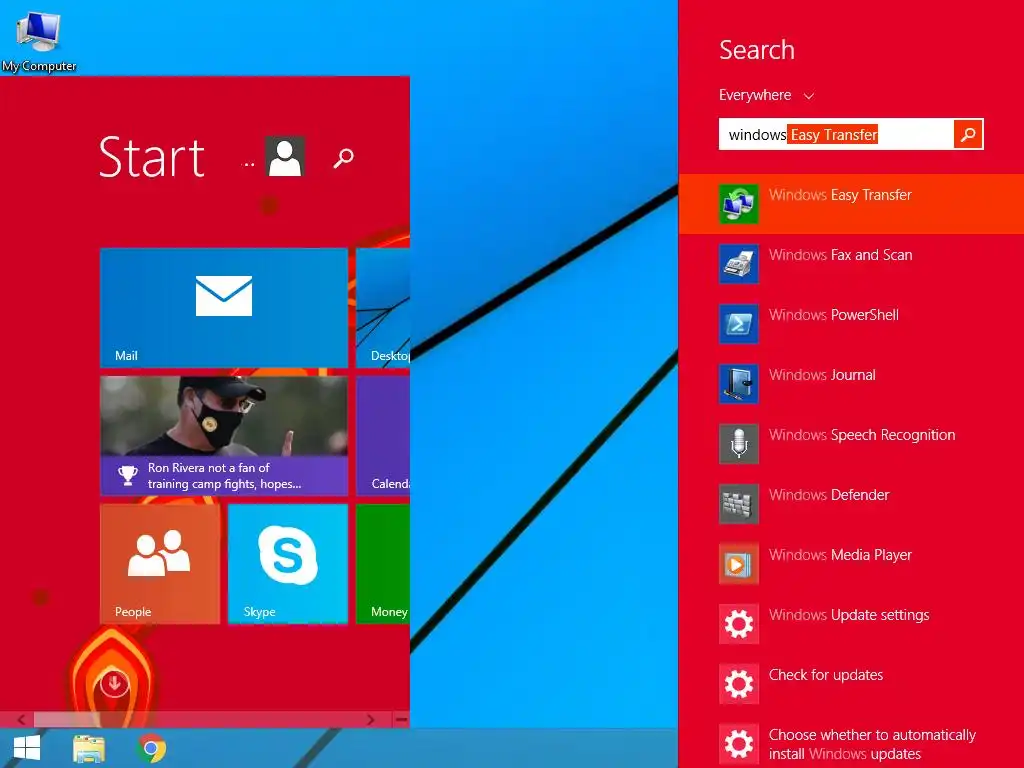Click the Windows Fax and Scan icon
The image size is (1024, 768).
[x=739, y=264]
